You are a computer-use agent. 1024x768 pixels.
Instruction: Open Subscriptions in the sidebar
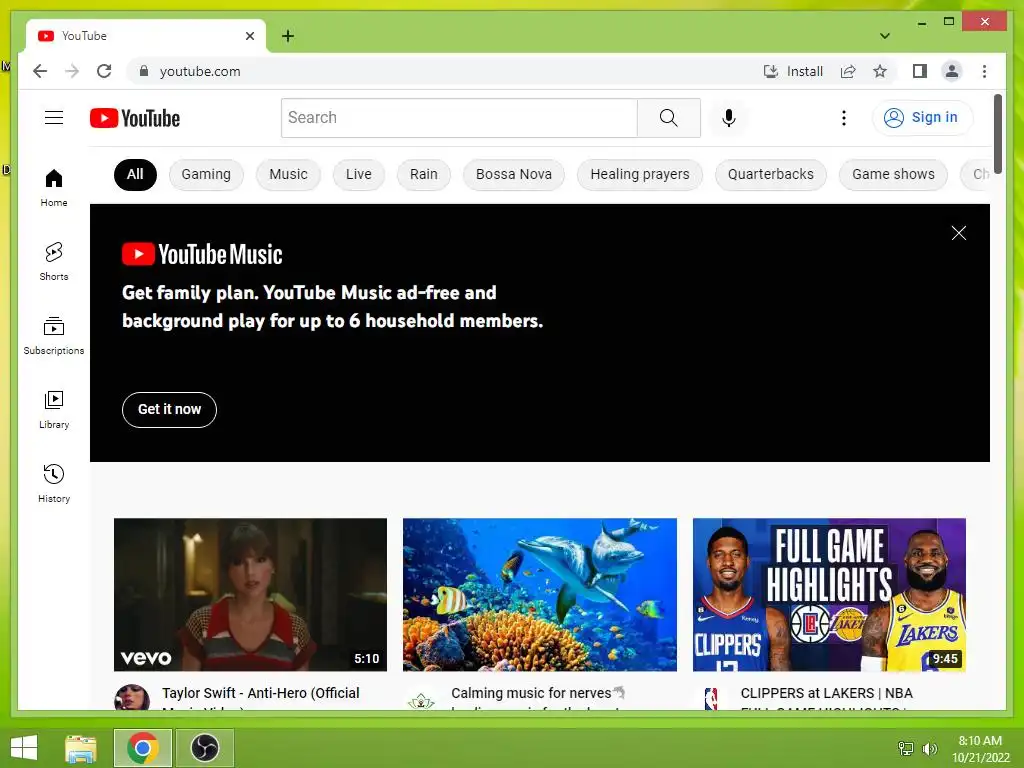54,336
